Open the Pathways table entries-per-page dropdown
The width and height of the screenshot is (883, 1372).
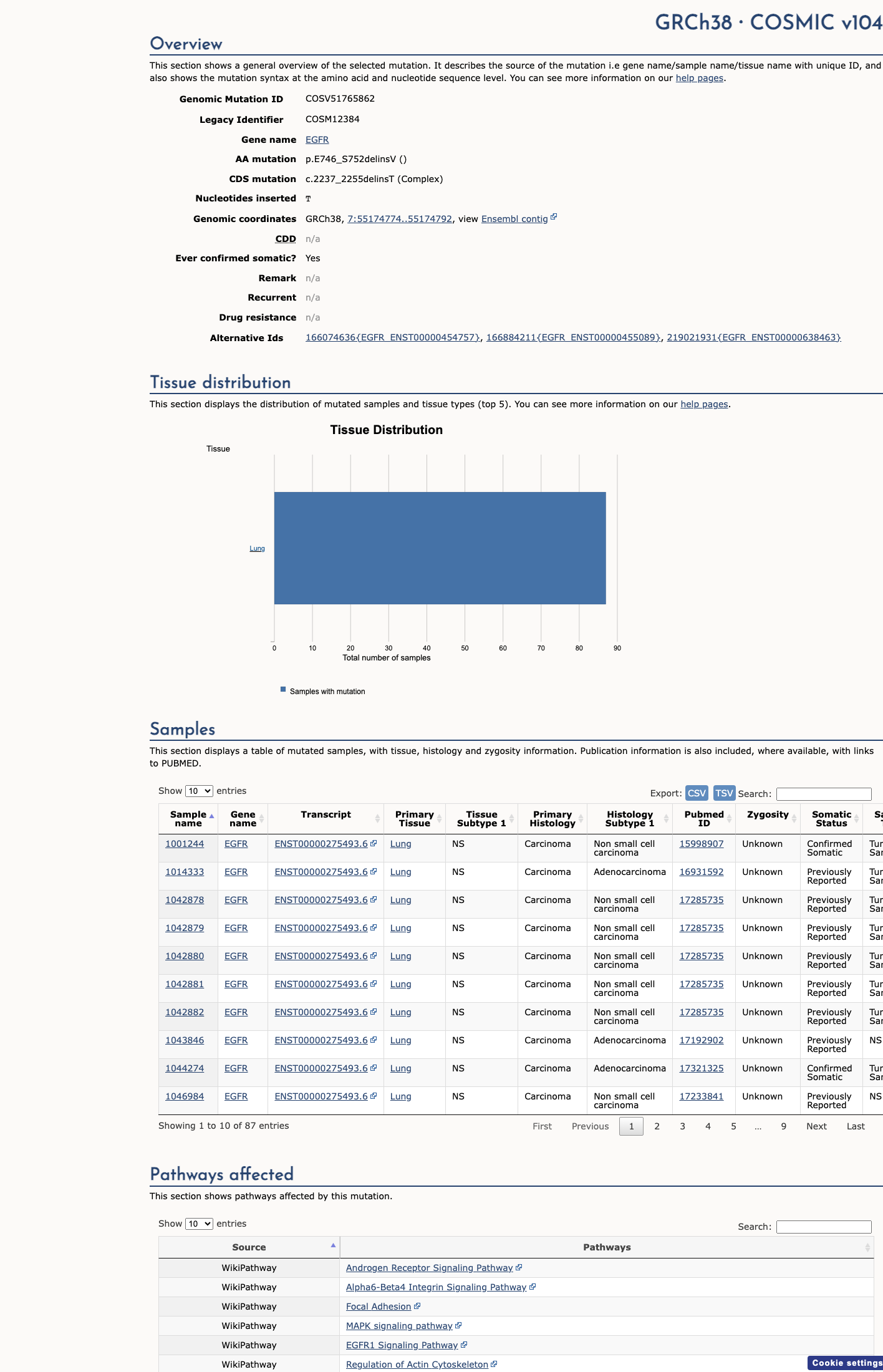click(199, 1224)
